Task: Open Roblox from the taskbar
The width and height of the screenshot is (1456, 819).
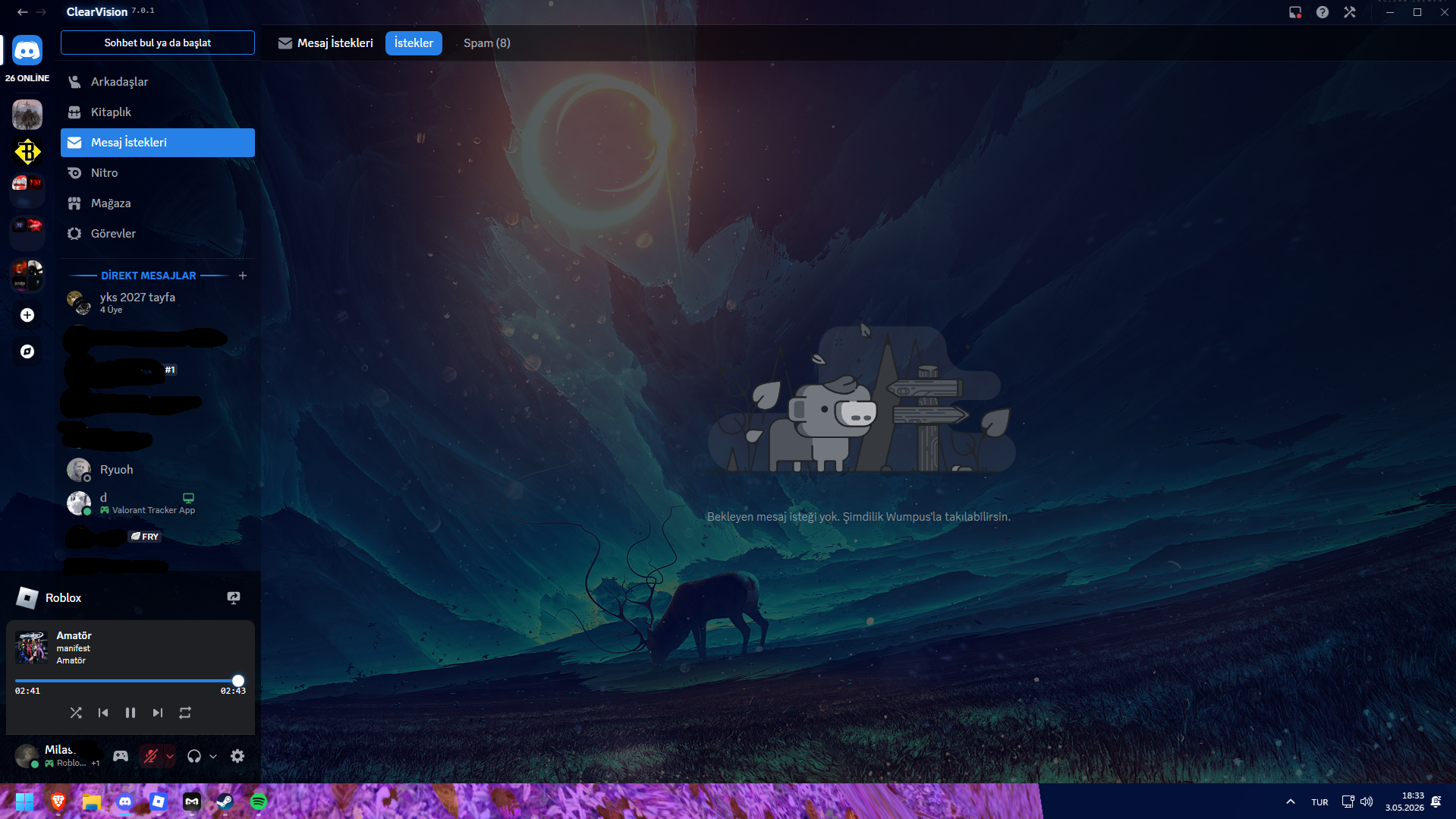Action: tap(159, 802)
